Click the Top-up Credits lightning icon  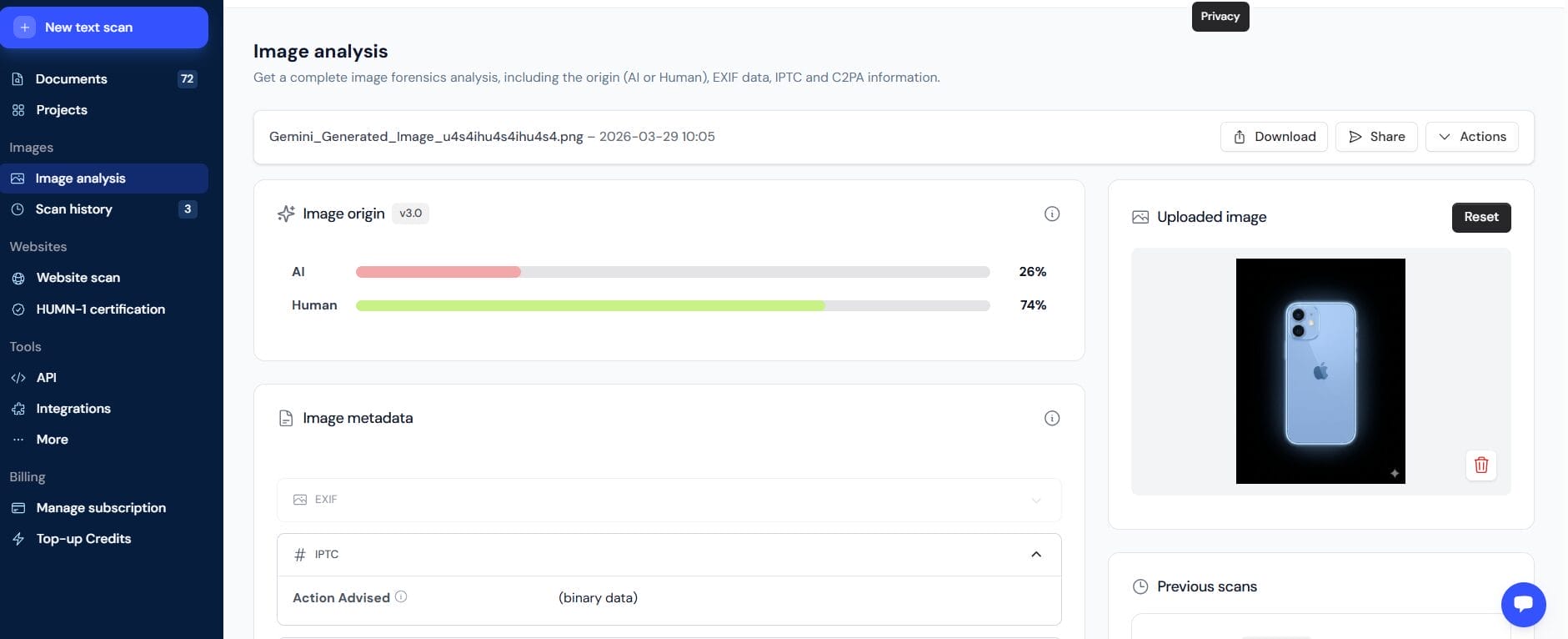(x=18, y=539)
